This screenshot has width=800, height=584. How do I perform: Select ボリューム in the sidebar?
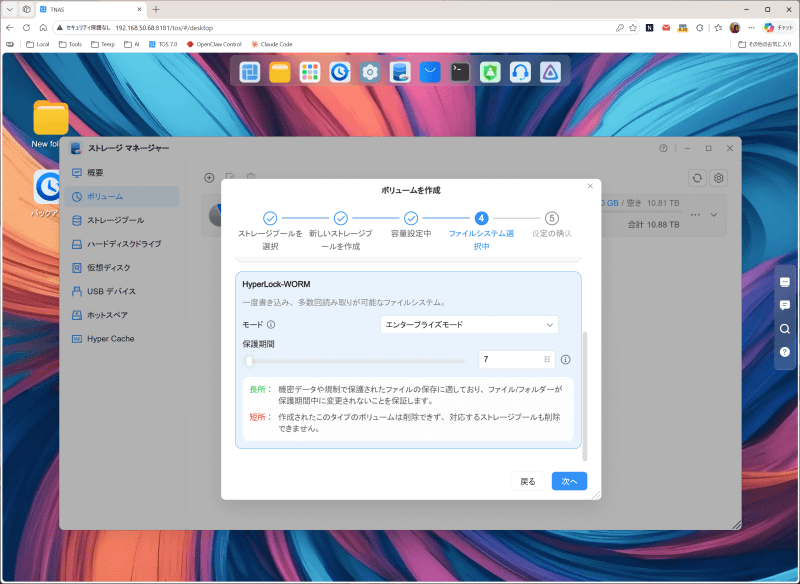tap(122, 196)
